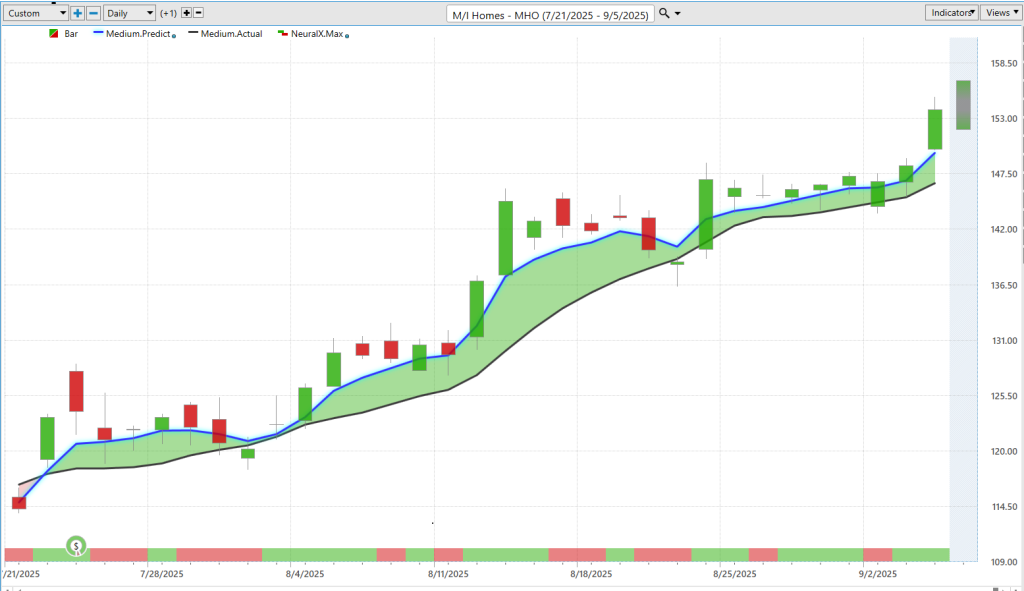Click the M/I Homes - MHO symbol field
The height and width of the screenshot is (591, 1024).
tap(551, 14)
